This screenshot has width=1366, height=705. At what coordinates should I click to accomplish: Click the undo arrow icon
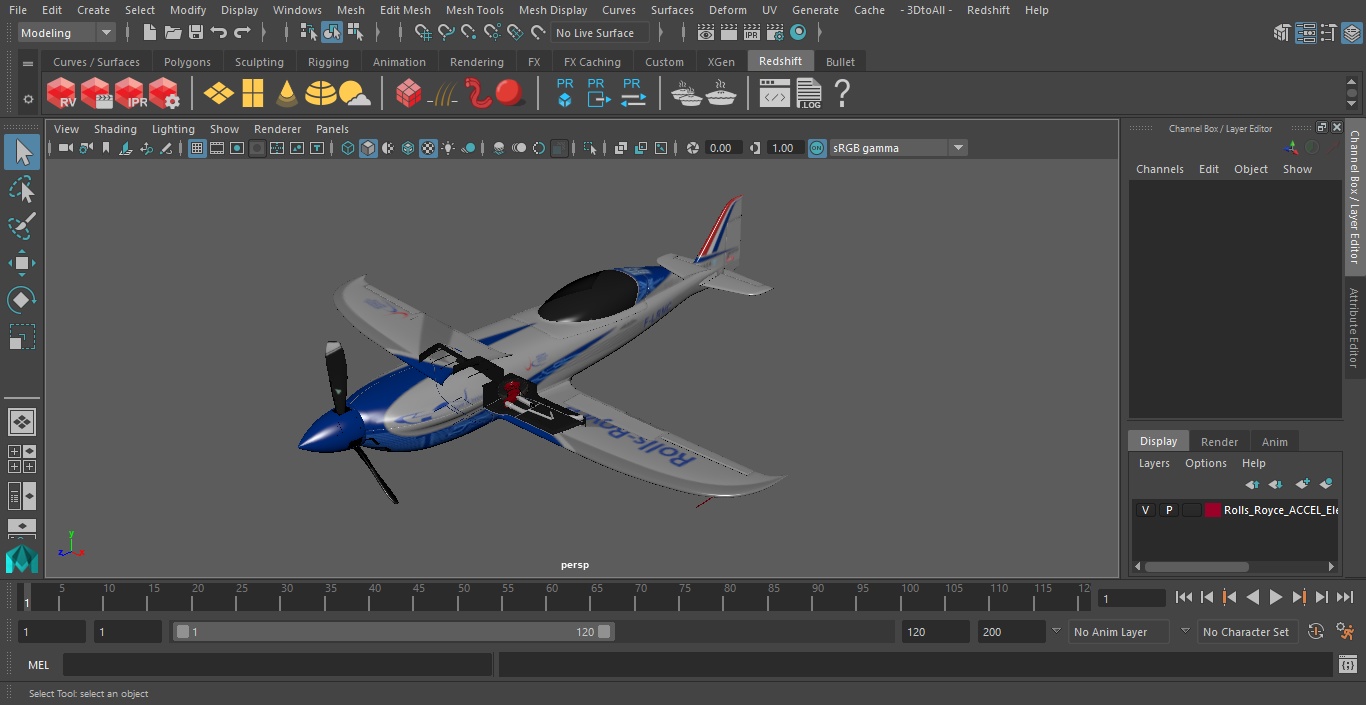coord(219,33)
